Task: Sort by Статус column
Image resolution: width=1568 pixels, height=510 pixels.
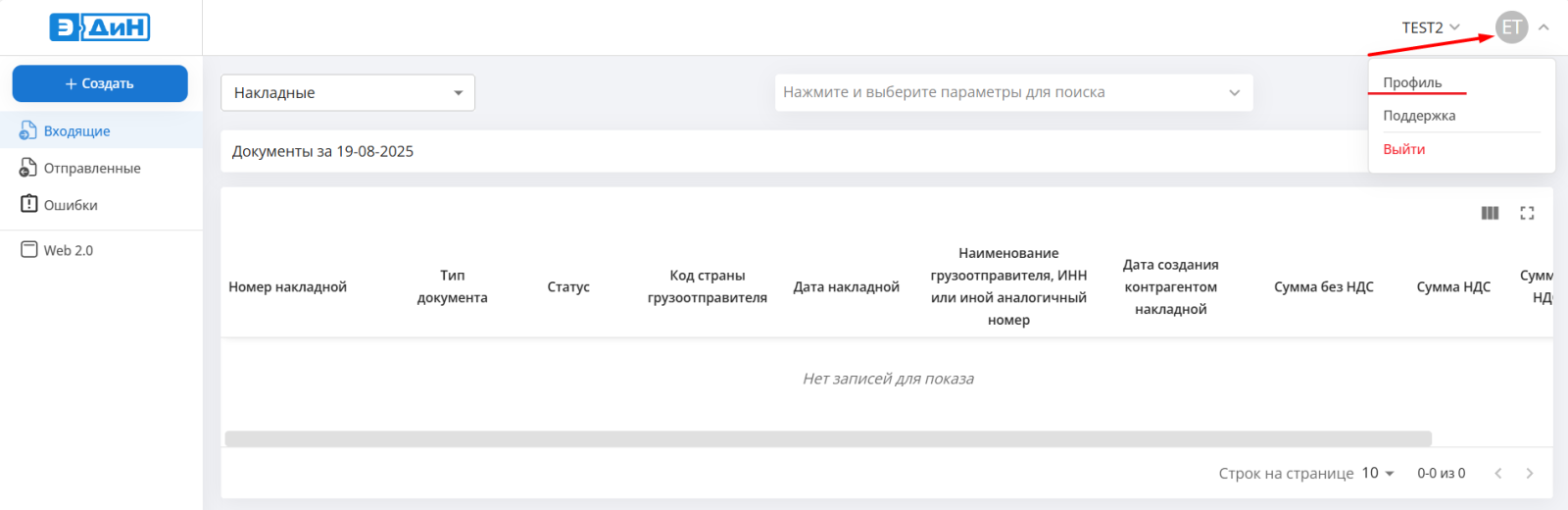Action: 568,286
